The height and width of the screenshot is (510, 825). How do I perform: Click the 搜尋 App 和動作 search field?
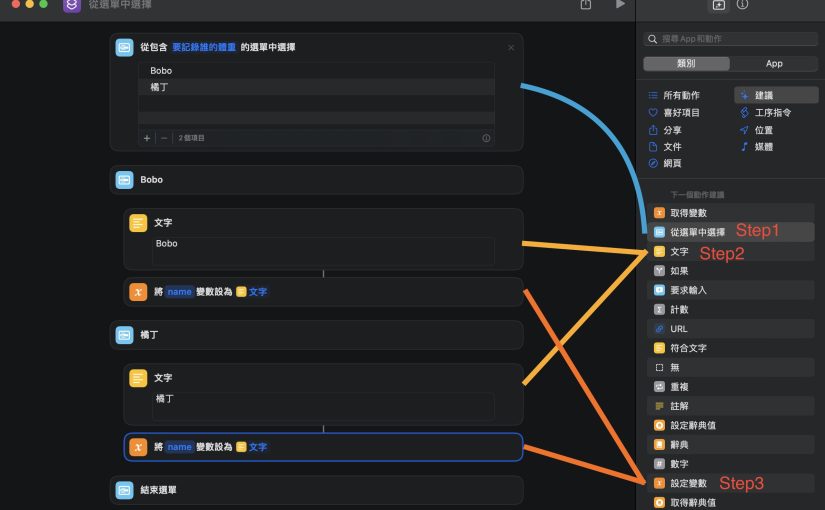pyautogui.click(x=730, y=39)
